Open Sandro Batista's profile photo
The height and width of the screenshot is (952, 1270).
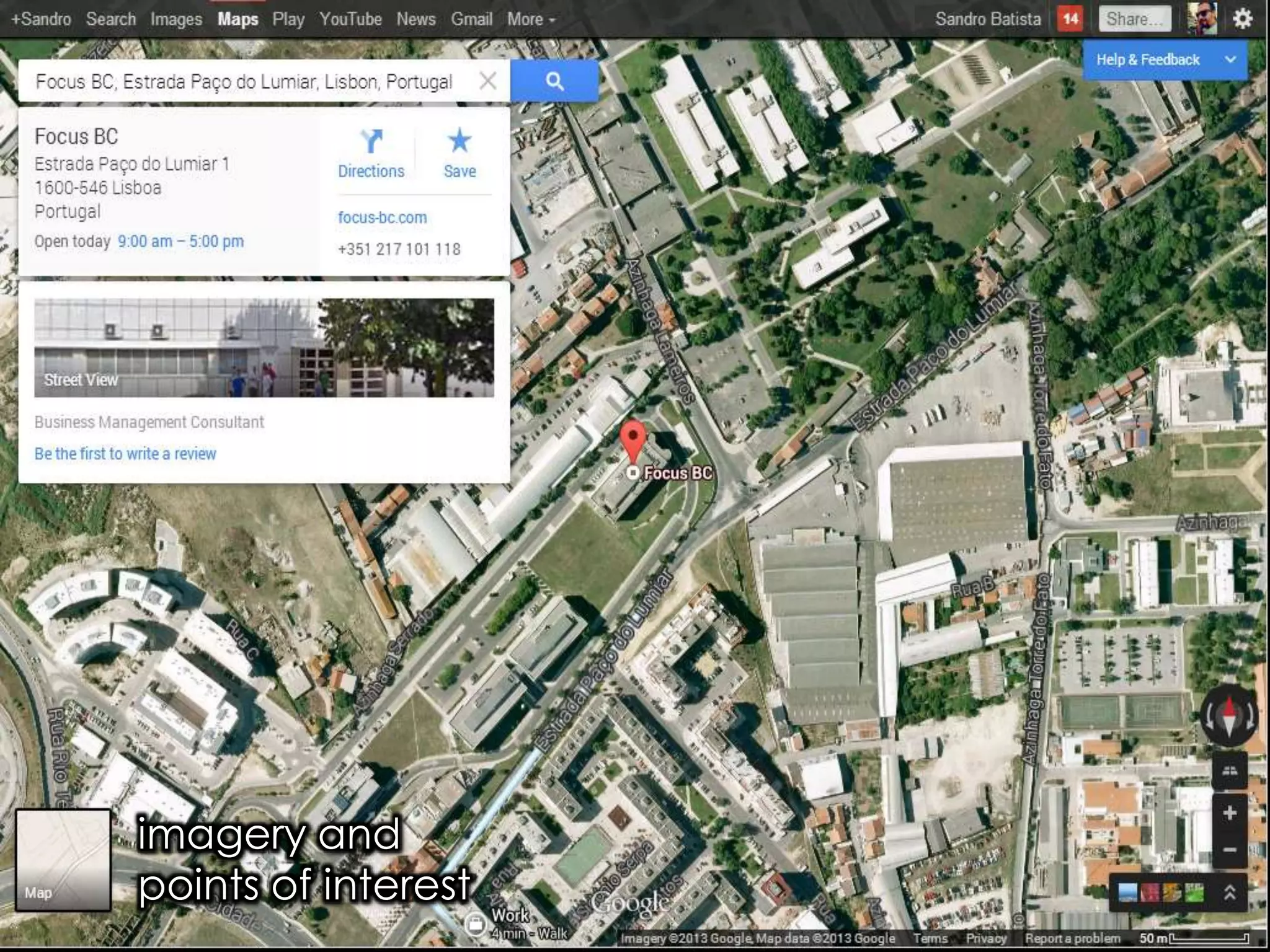coord(1202,19)
